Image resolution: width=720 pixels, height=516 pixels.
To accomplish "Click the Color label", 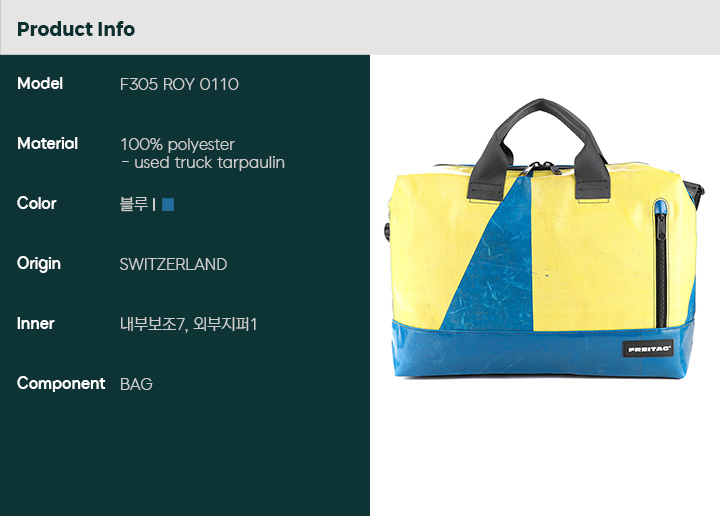I will point(37,203).
